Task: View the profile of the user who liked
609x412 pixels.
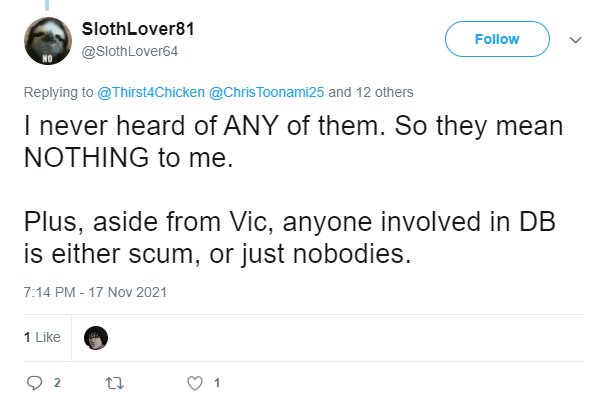Action: point(96,338)
